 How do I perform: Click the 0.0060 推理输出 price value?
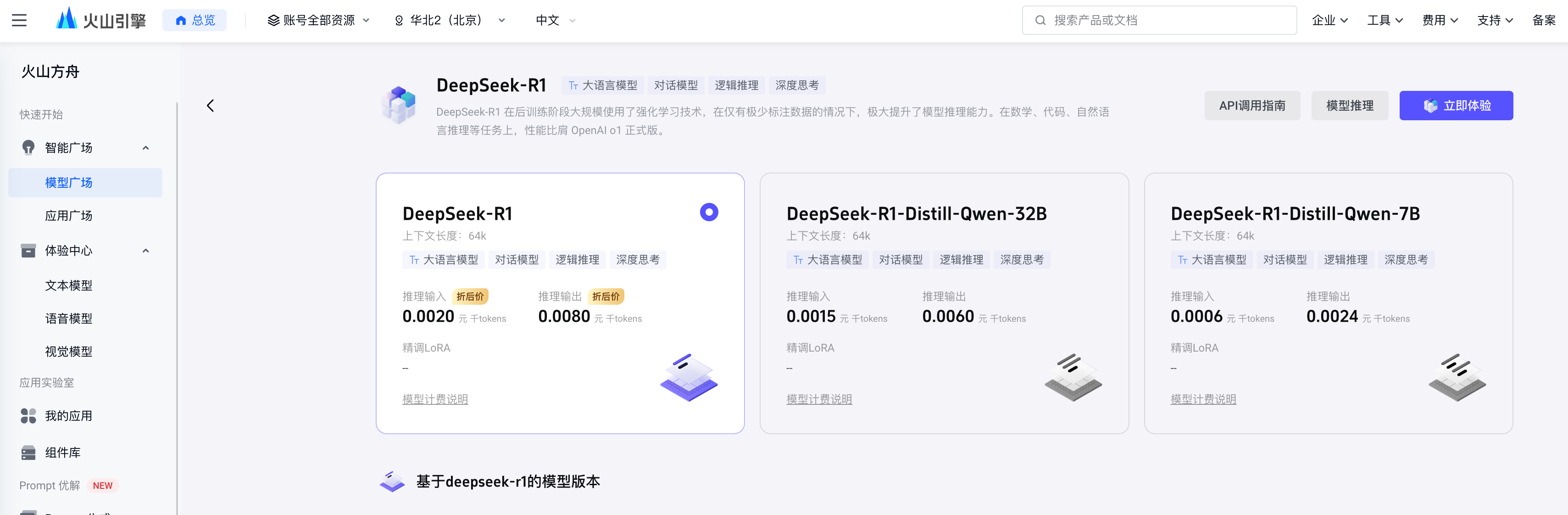coord(948,317)
